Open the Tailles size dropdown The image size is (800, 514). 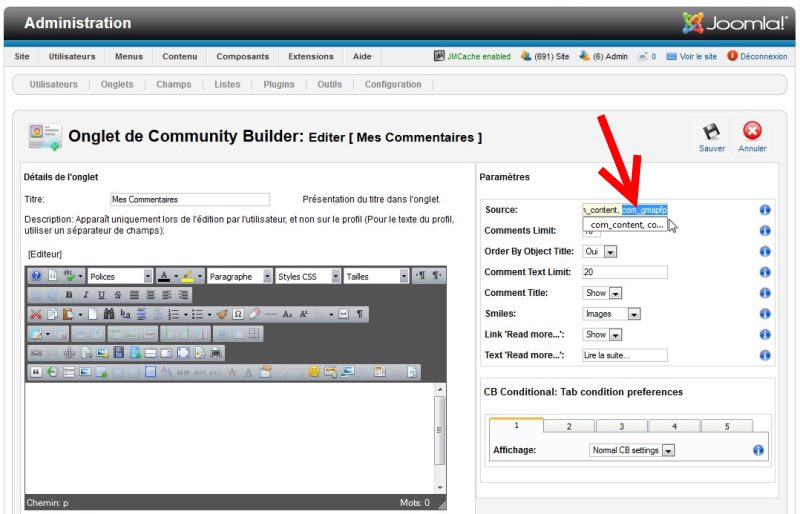coord(376,276)
